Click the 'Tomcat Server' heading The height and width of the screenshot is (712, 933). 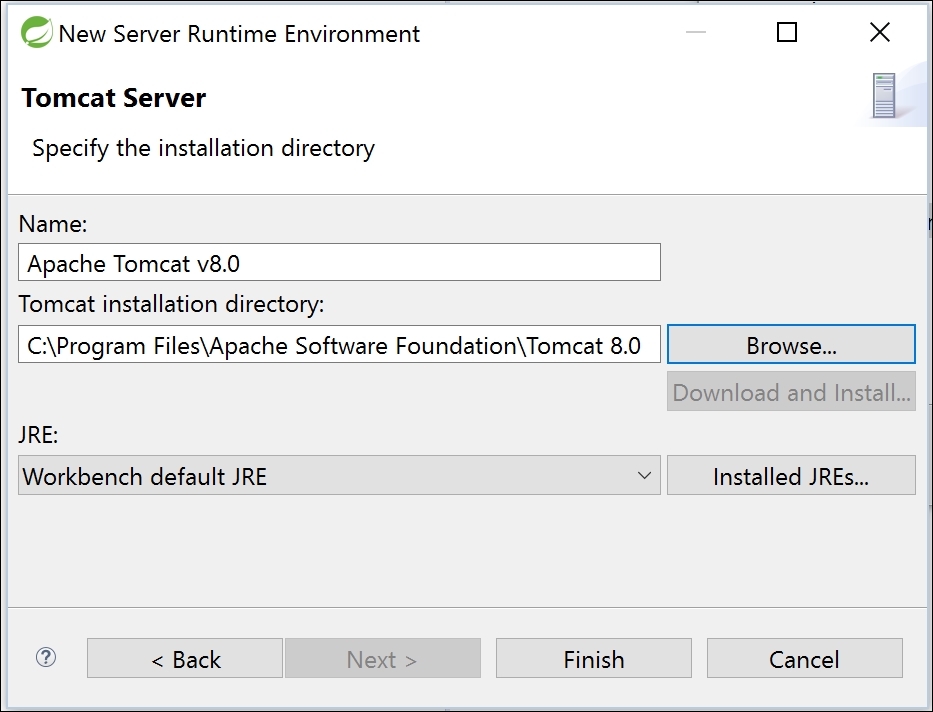[x=114, y=98]
